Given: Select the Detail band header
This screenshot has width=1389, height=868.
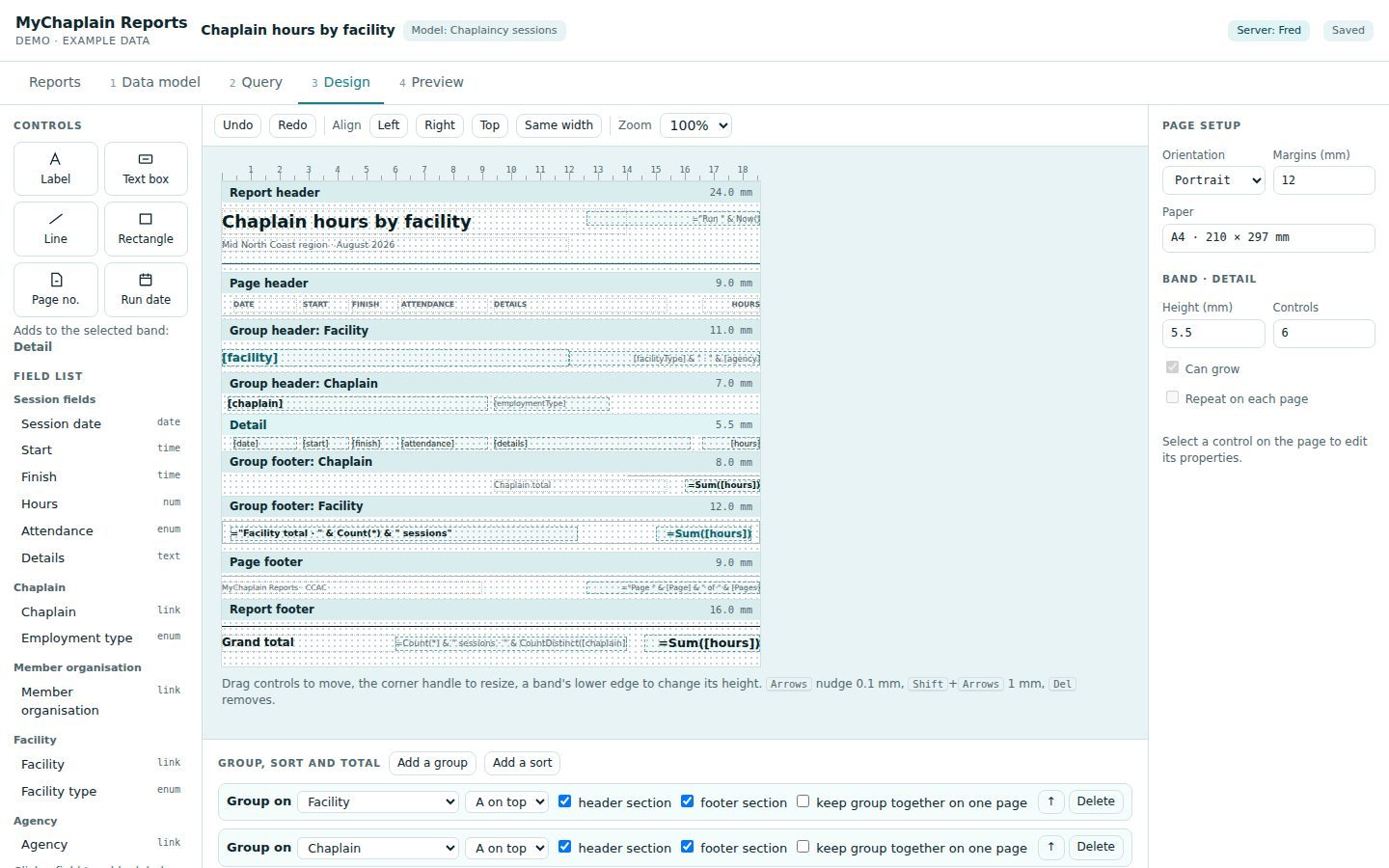Looking at the screenshot, I should [491, 425].
